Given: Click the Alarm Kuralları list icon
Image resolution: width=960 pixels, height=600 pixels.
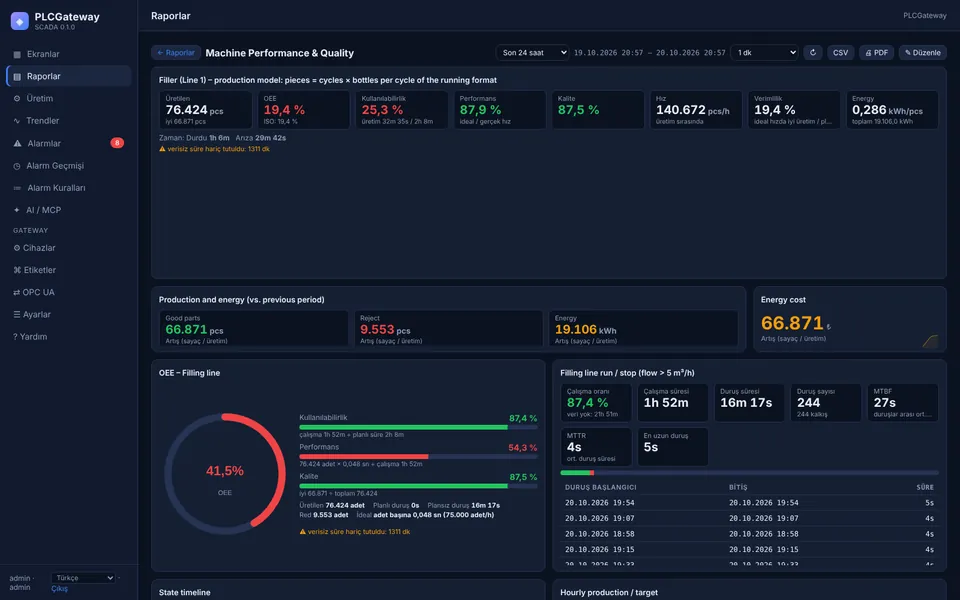Looking at the screenshot, I should pos(17,188).
